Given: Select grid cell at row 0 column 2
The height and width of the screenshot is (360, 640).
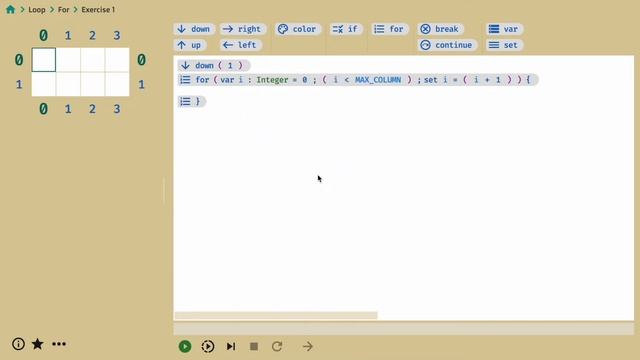Looking at the screenshot, I should point(93,60).
